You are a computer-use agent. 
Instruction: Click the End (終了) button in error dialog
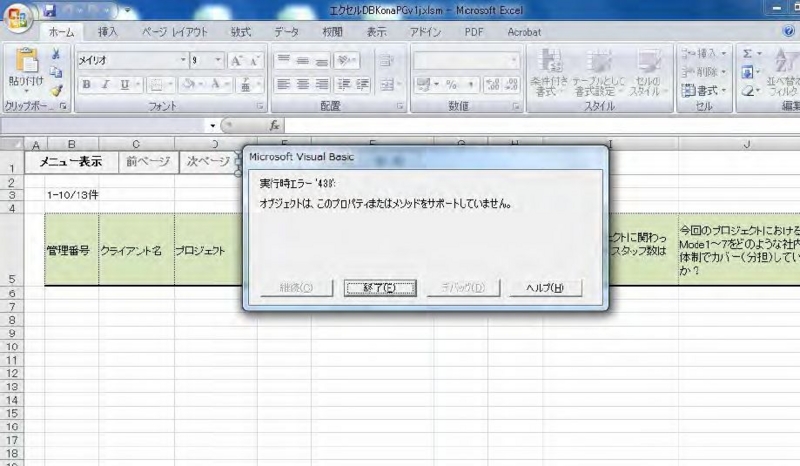[380, 288]
